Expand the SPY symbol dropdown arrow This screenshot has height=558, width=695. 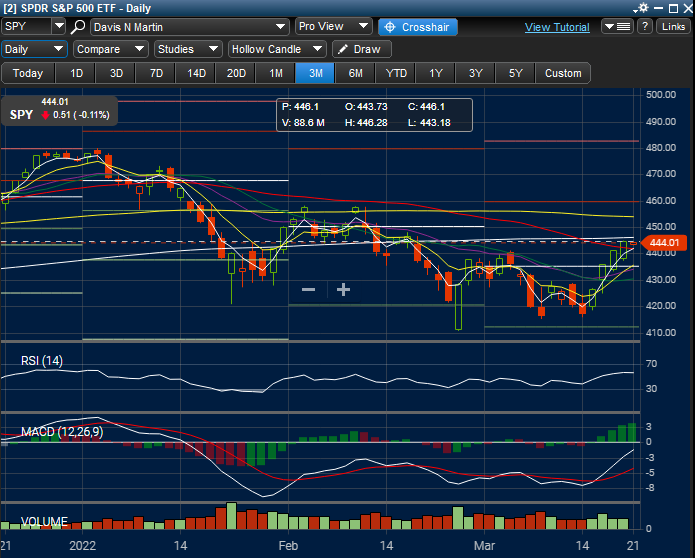click(x=59, y=27)
